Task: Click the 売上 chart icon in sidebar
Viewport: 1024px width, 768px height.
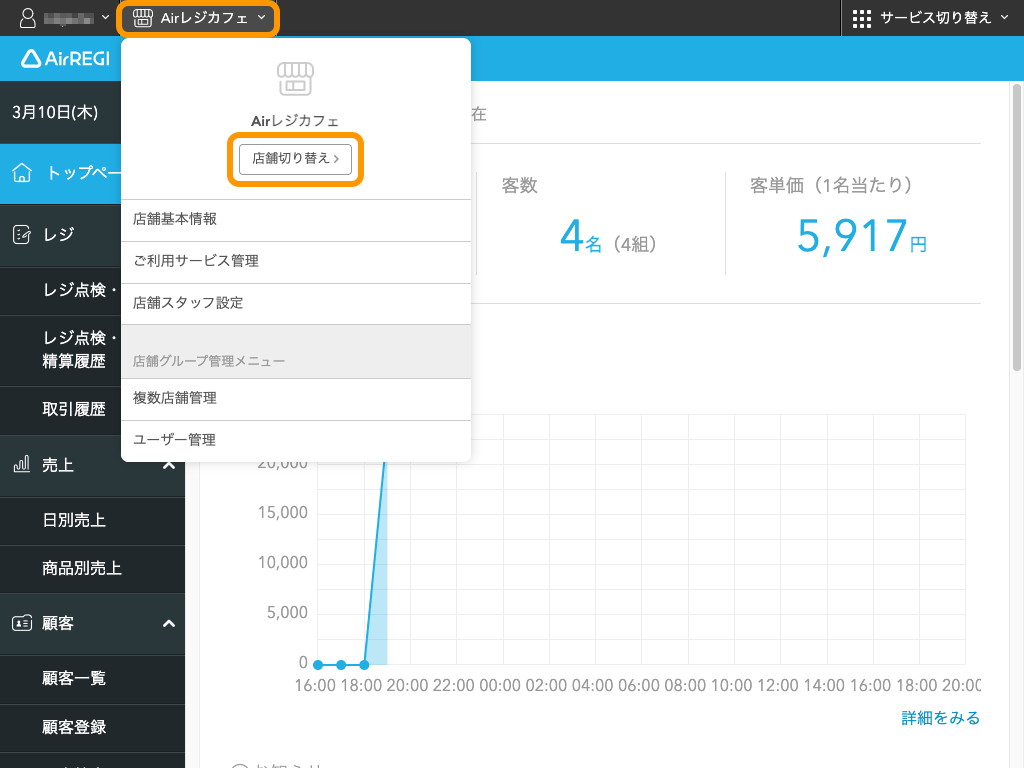Action: (x=22, y=464)
